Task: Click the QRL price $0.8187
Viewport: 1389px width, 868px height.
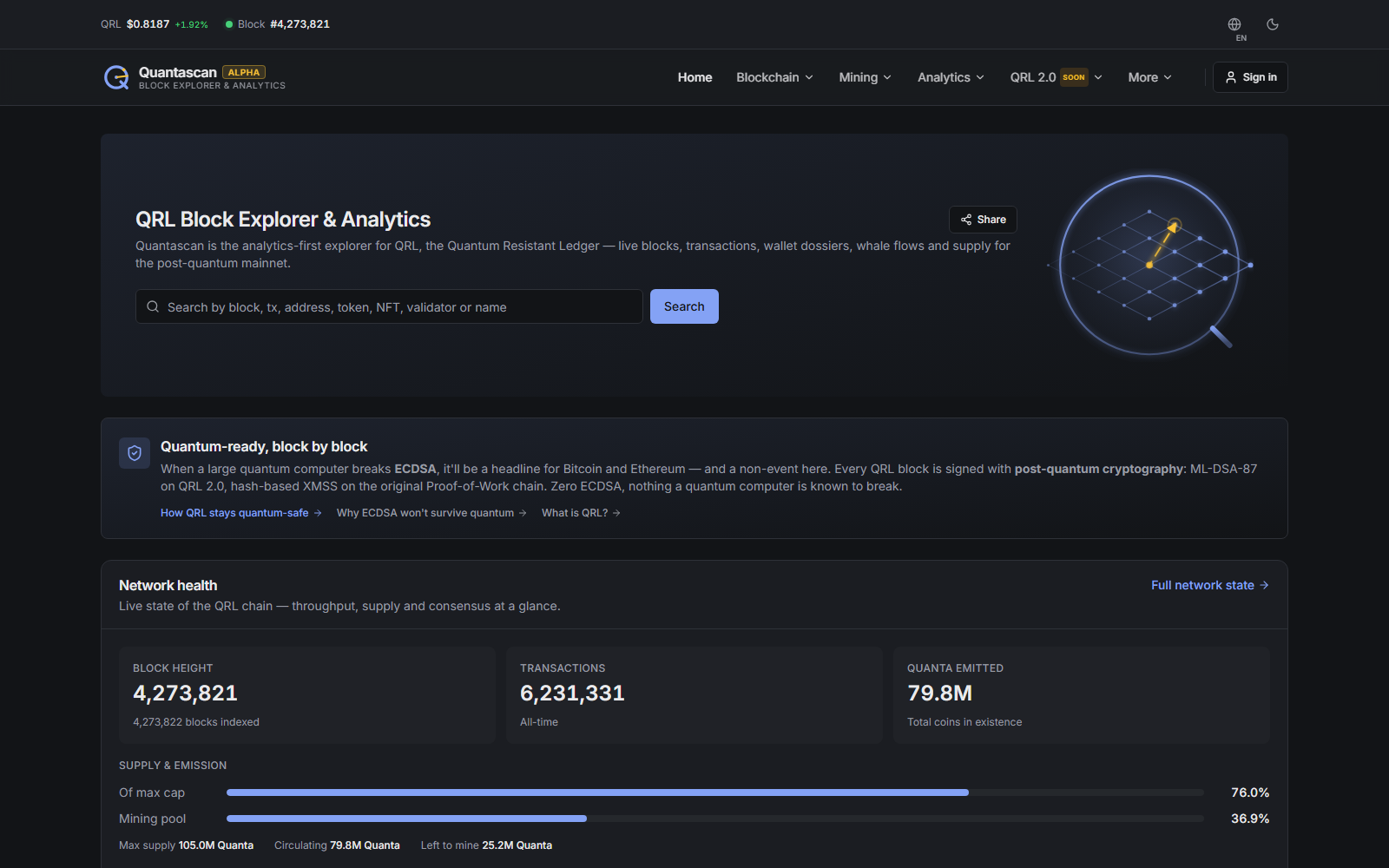Action: tap(148, 24)
